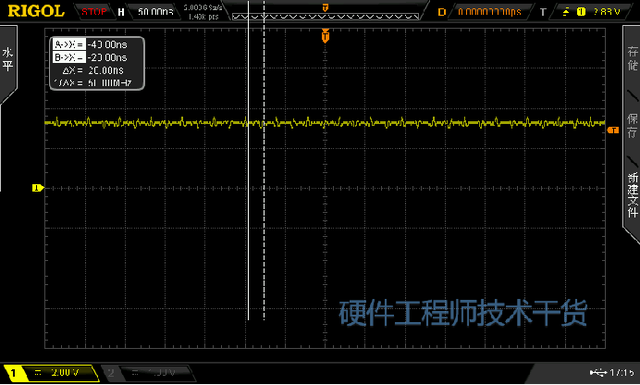Click the T trigger label
Viewport: 640px width, 385px height.
point(543,12)
